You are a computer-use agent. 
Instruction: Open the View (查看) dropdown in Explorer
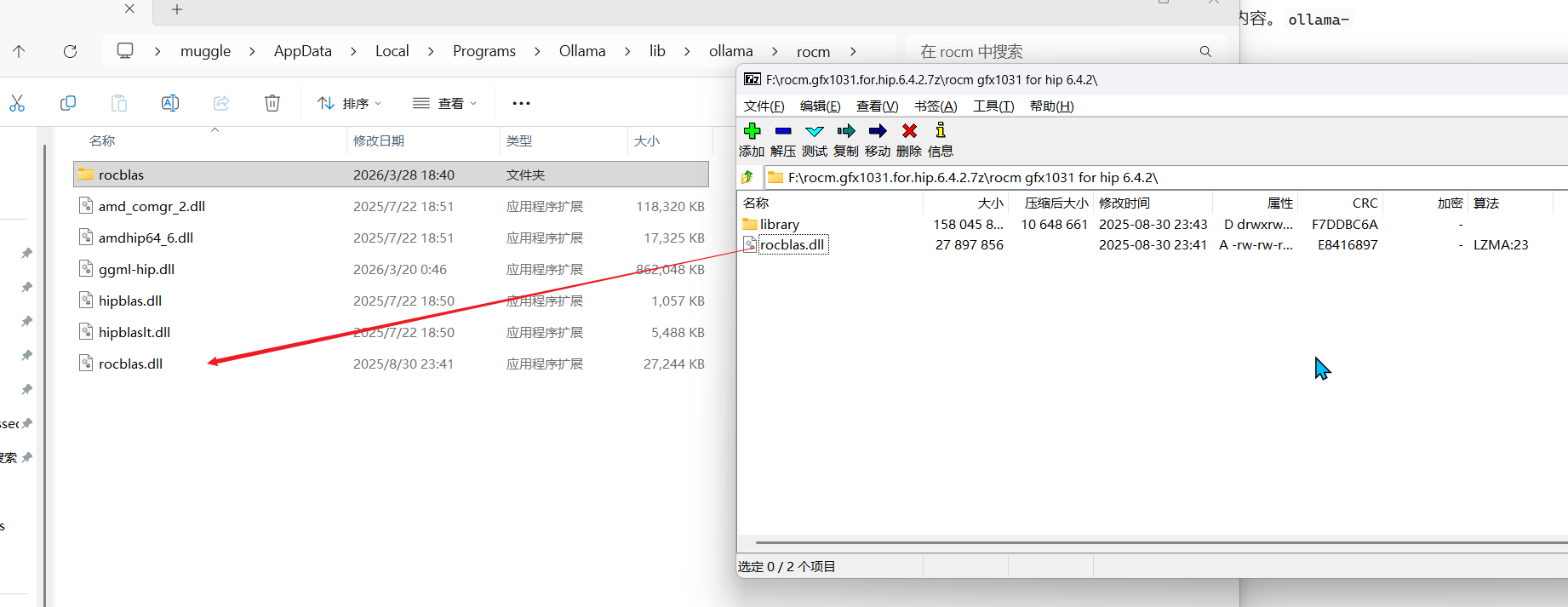pyautogui.click(x=445, y=103)
